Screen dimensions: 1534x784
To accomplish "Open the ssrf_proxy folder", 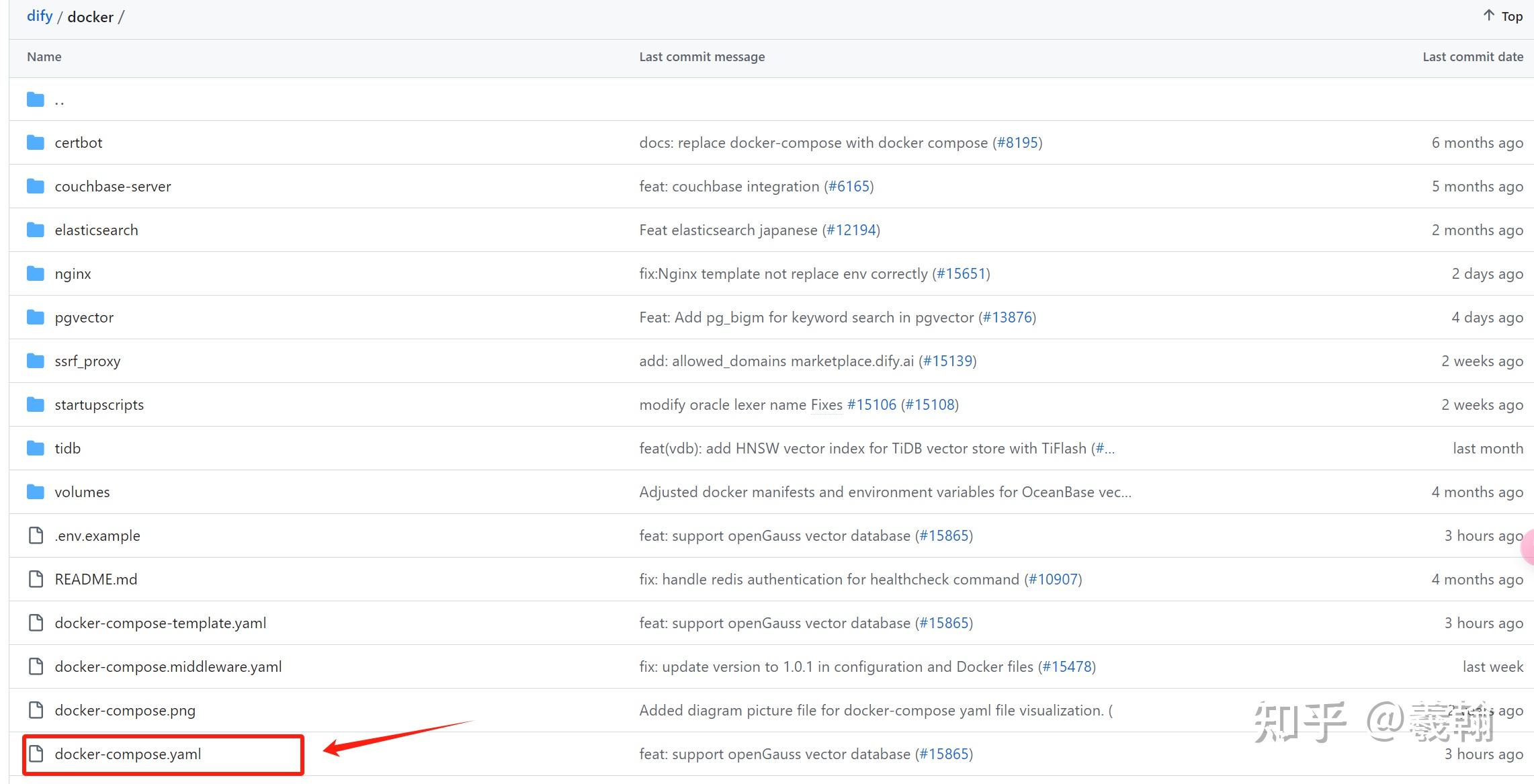I will [x=87, y=361].
